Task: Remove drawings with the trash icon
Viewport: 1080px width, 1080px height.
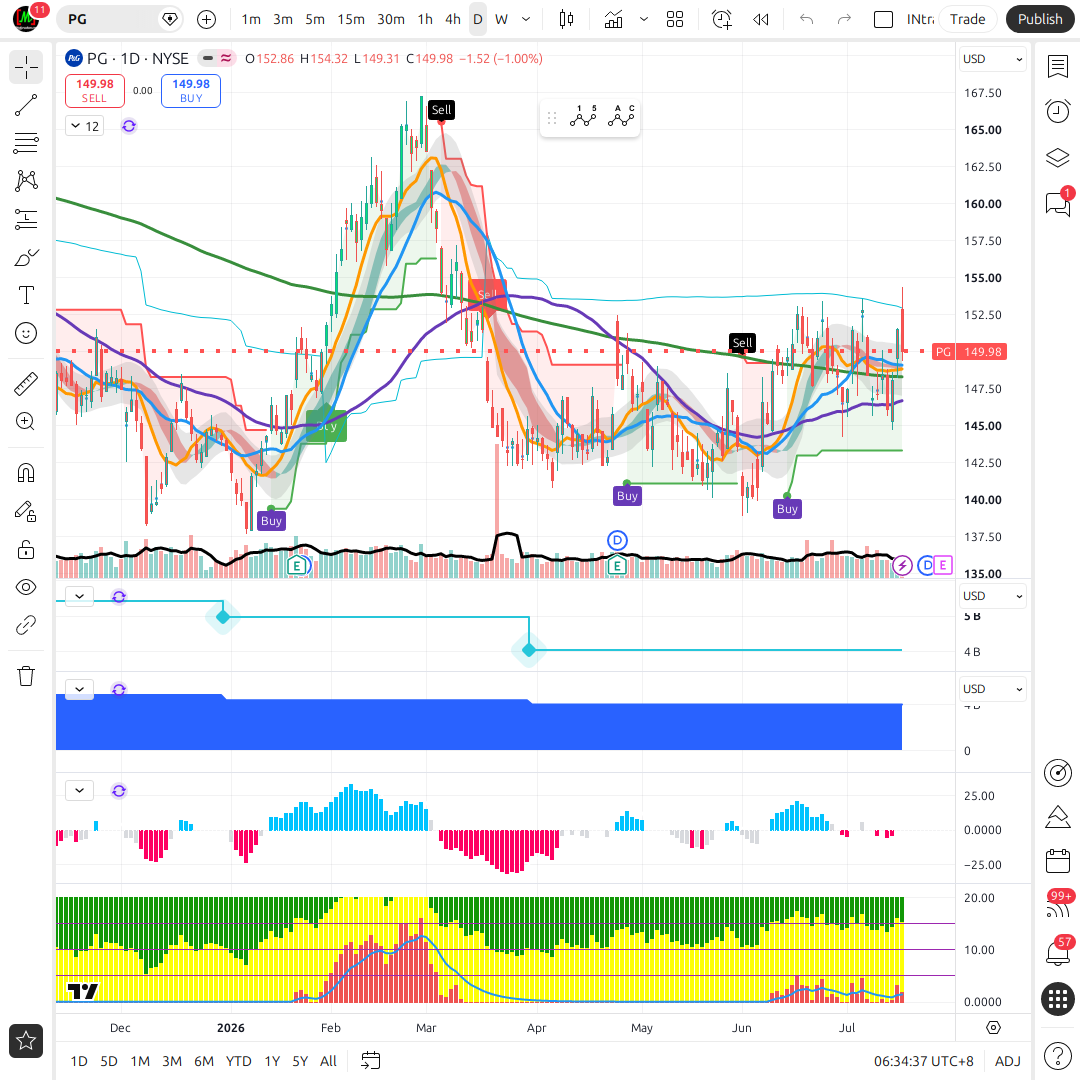Action: coord(26,676)
